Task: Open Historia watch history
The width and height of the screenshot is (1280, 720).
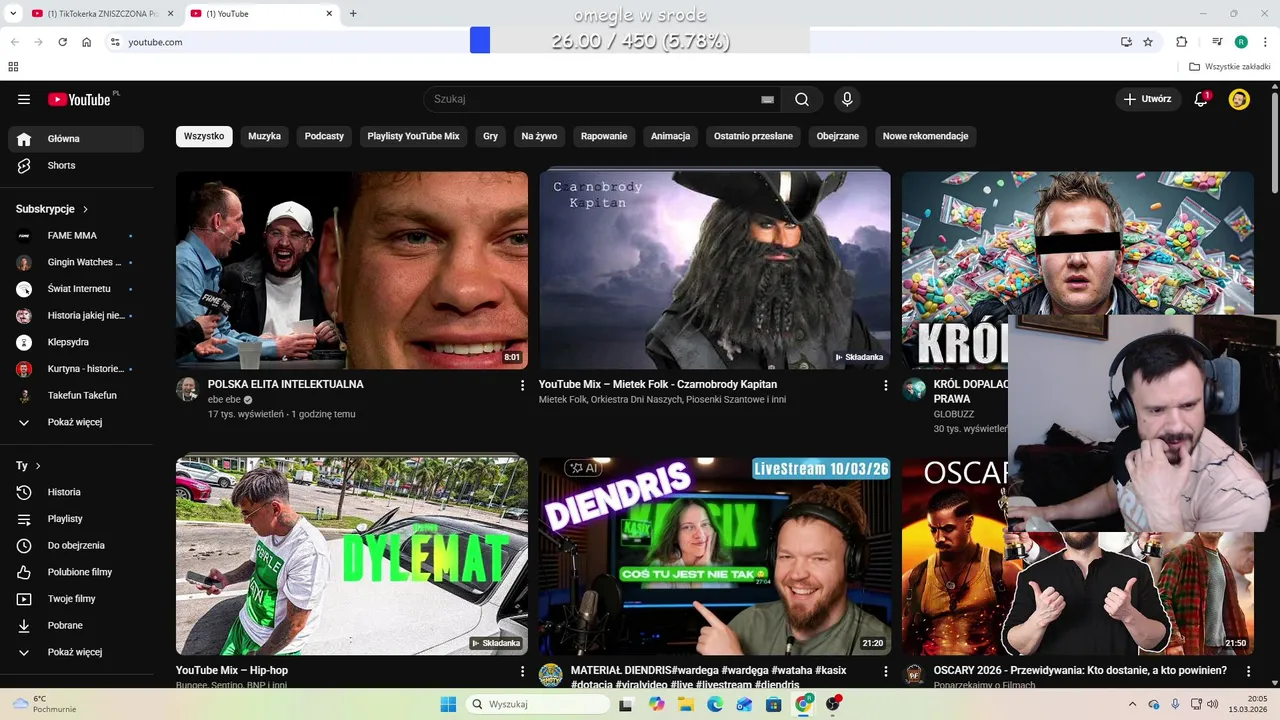Action: [76, 492]
